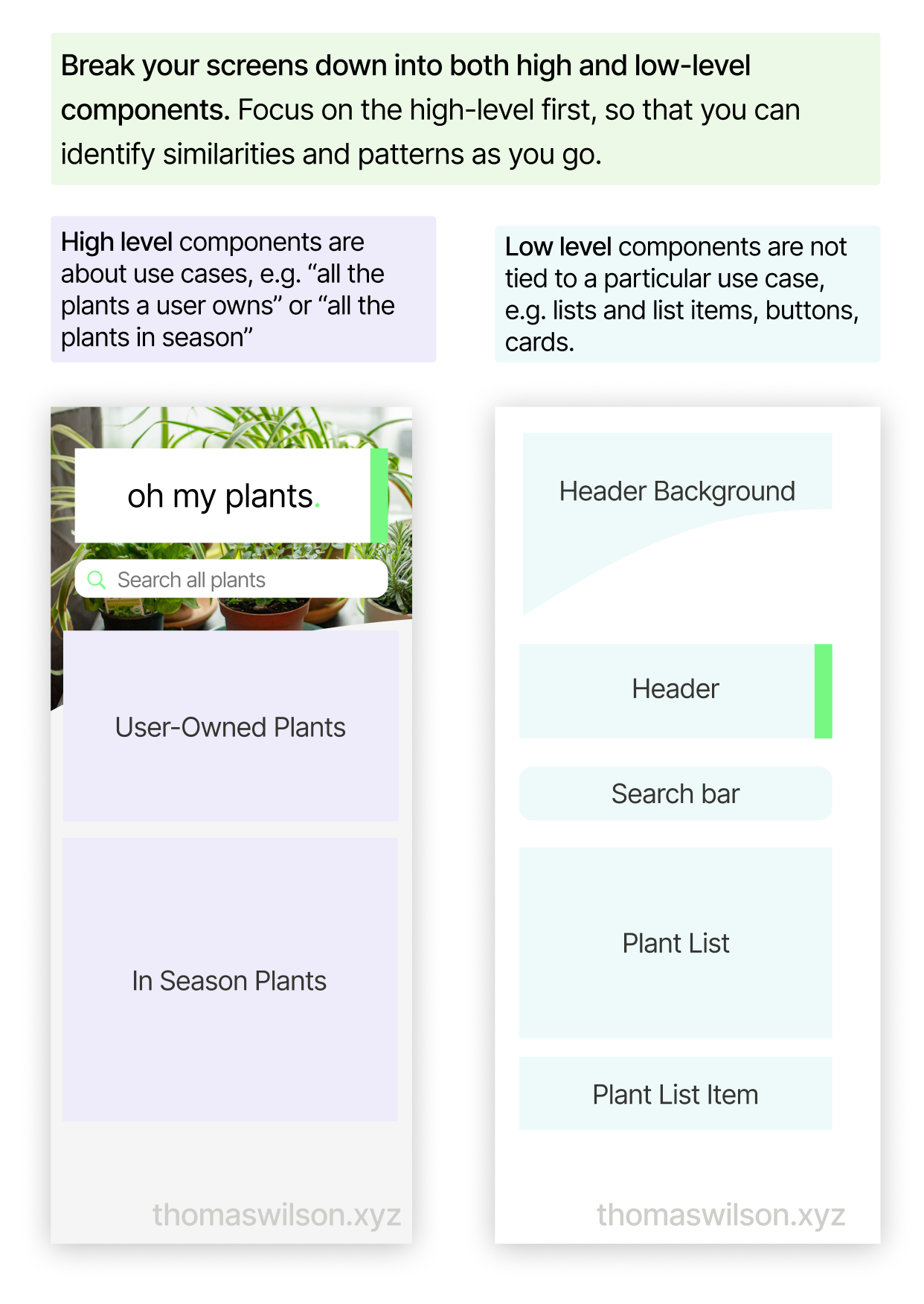The height and width of the screenshot is (1304, 924).
Task: Click the 'Low level components' note
Action: click(687, 294)
